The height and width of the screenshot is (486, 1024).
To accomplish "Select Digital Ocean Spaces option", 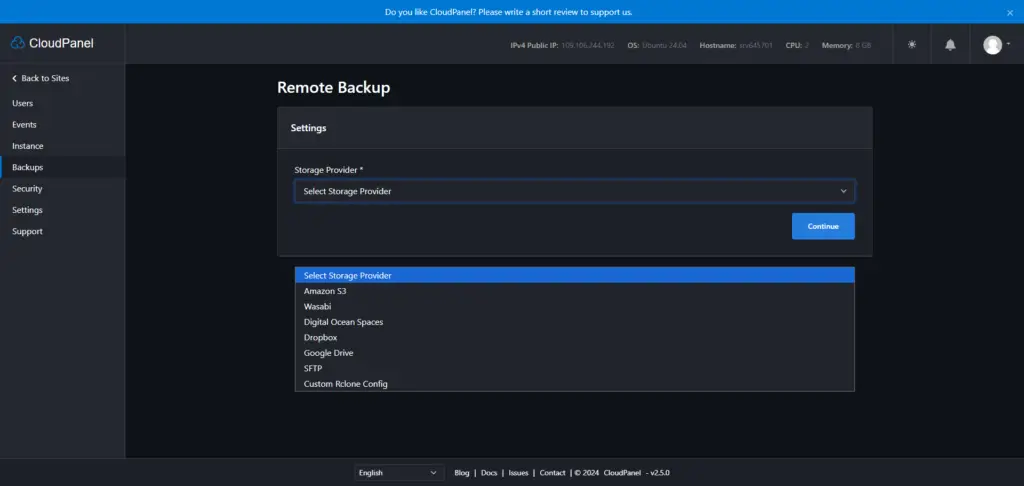I will tap(575, 322).
